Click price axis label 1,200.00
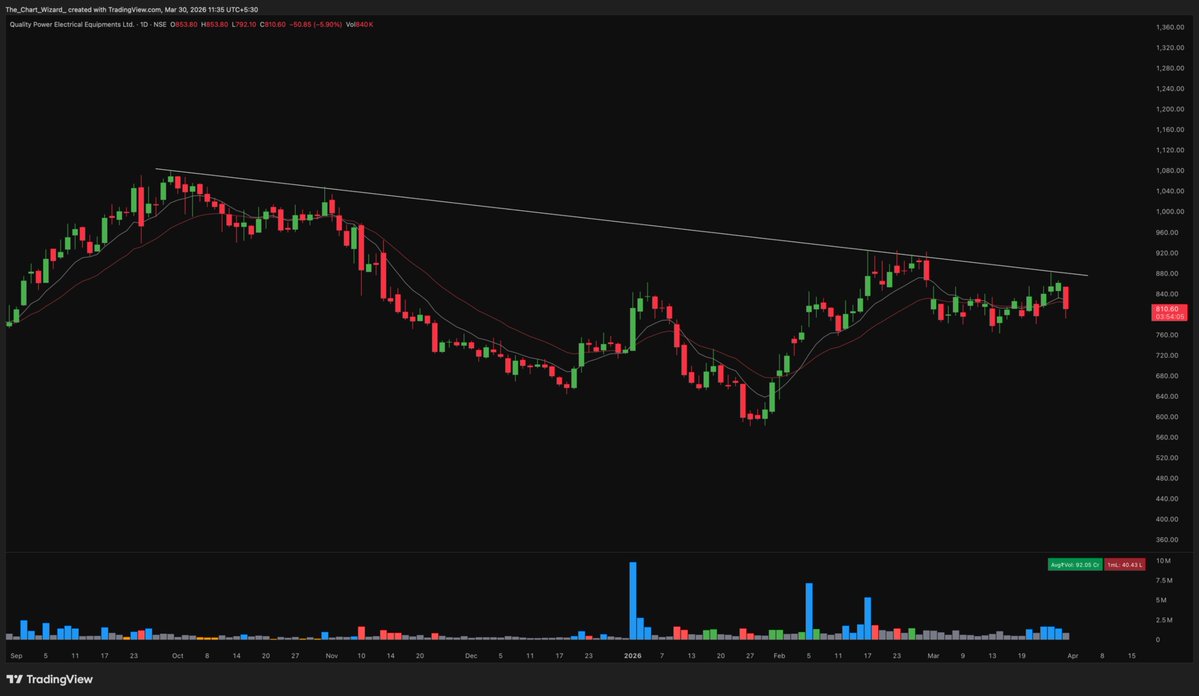The height and width of the screenshot is (696, 1199). [1170, 109]
